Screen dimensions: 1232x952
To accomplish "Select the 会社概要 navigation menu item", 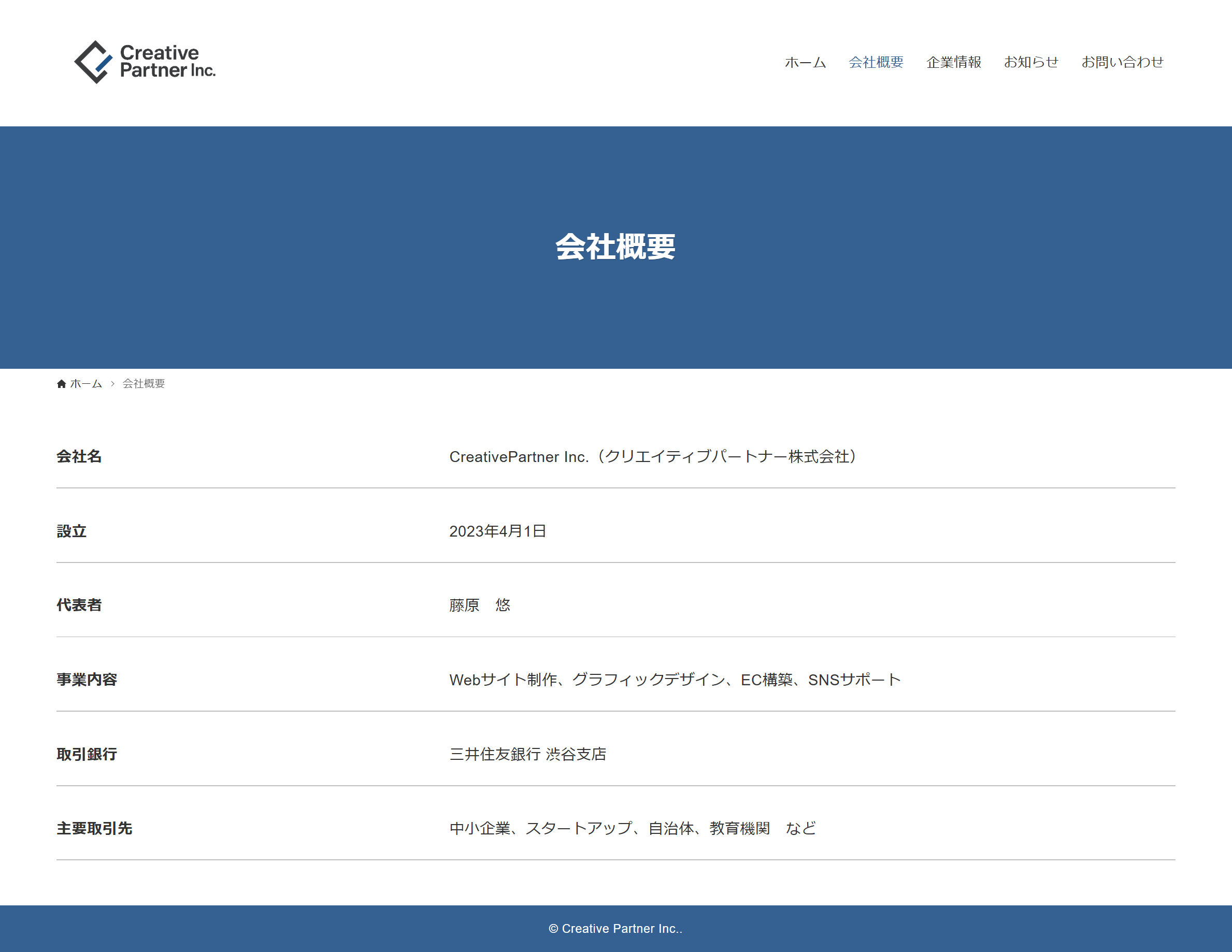I will click(x=876, y=62).
